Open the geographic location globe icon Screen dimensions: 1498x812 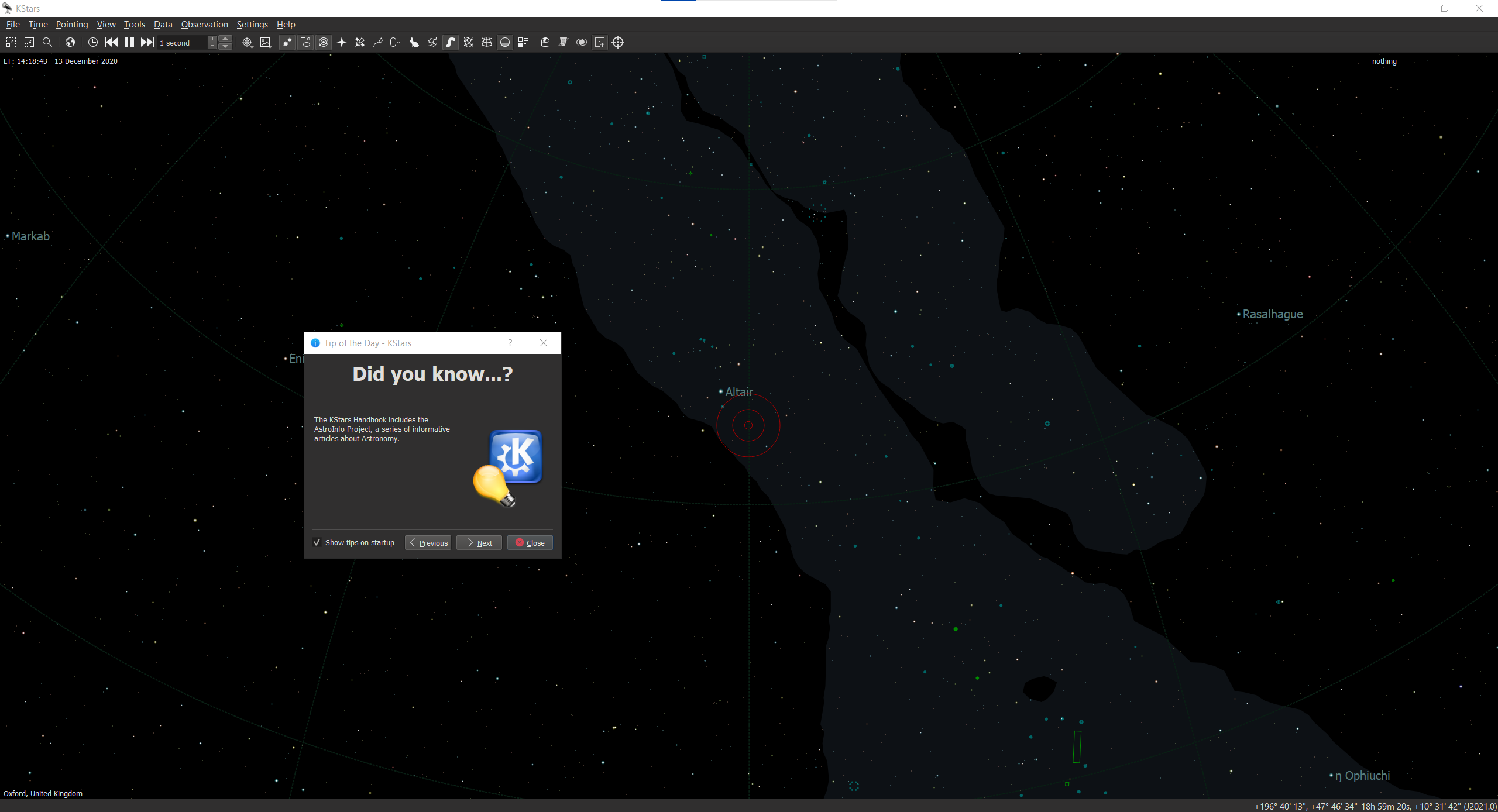[x=70, y=42]
